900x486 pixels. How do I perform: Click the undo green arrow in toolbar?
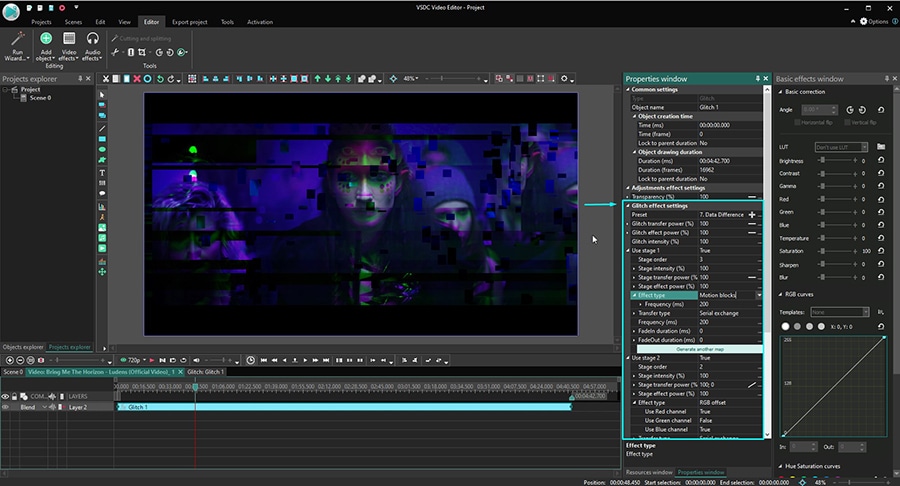160,79
